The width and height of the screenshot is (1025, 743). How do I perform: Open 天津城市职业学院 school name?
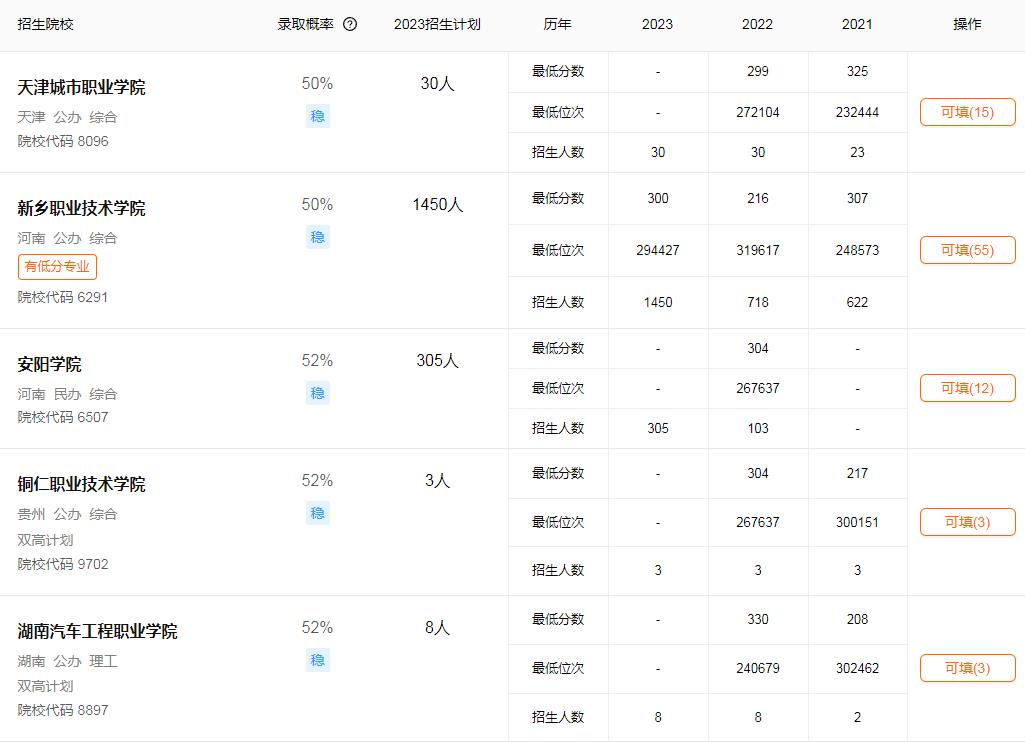(x=81, y=87)
